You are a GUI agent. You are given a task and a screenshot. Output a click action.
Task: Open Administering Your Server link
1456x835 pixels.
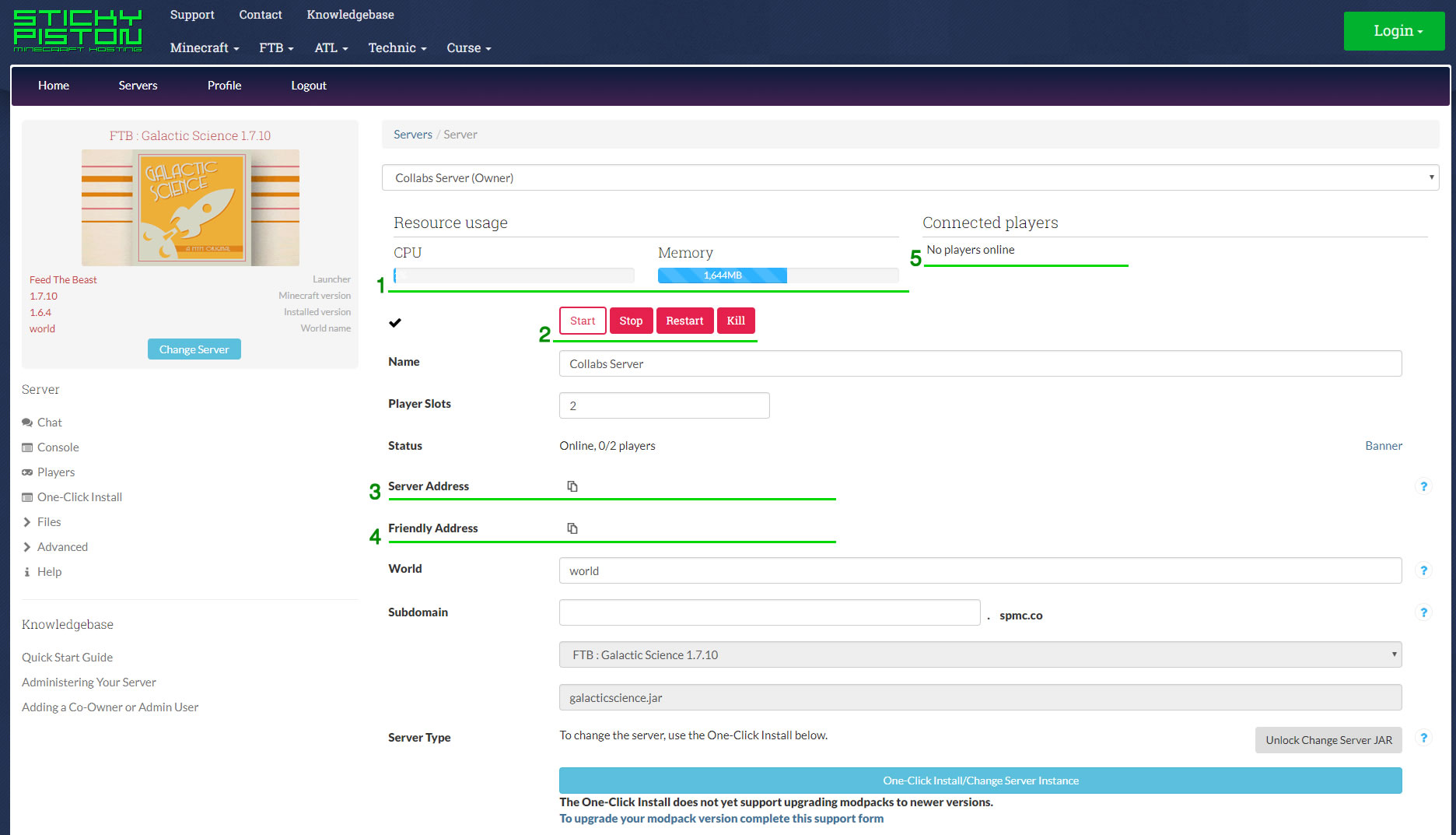(x=89, y=682)
